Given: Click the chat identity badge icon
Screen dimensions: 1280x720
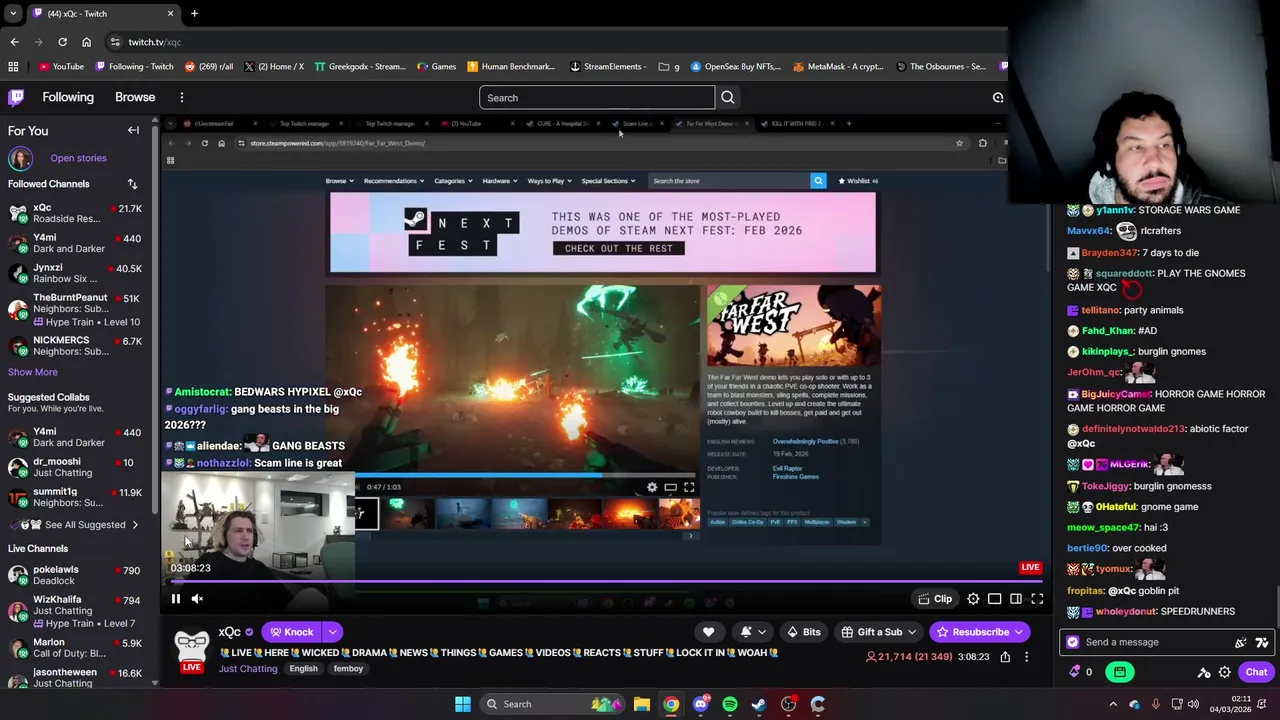Looking at the screenshot, I should point(1073,642).
